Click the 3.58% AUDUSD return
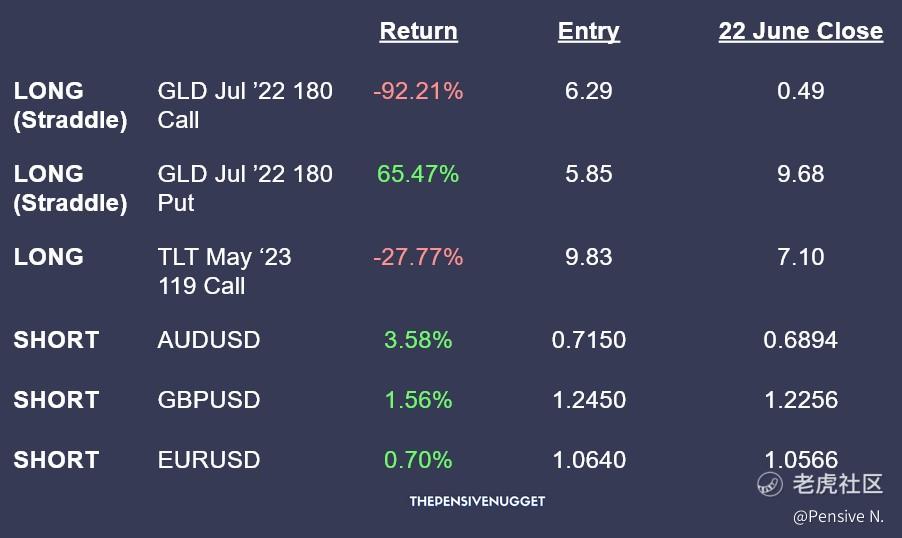 coord(418,340)
